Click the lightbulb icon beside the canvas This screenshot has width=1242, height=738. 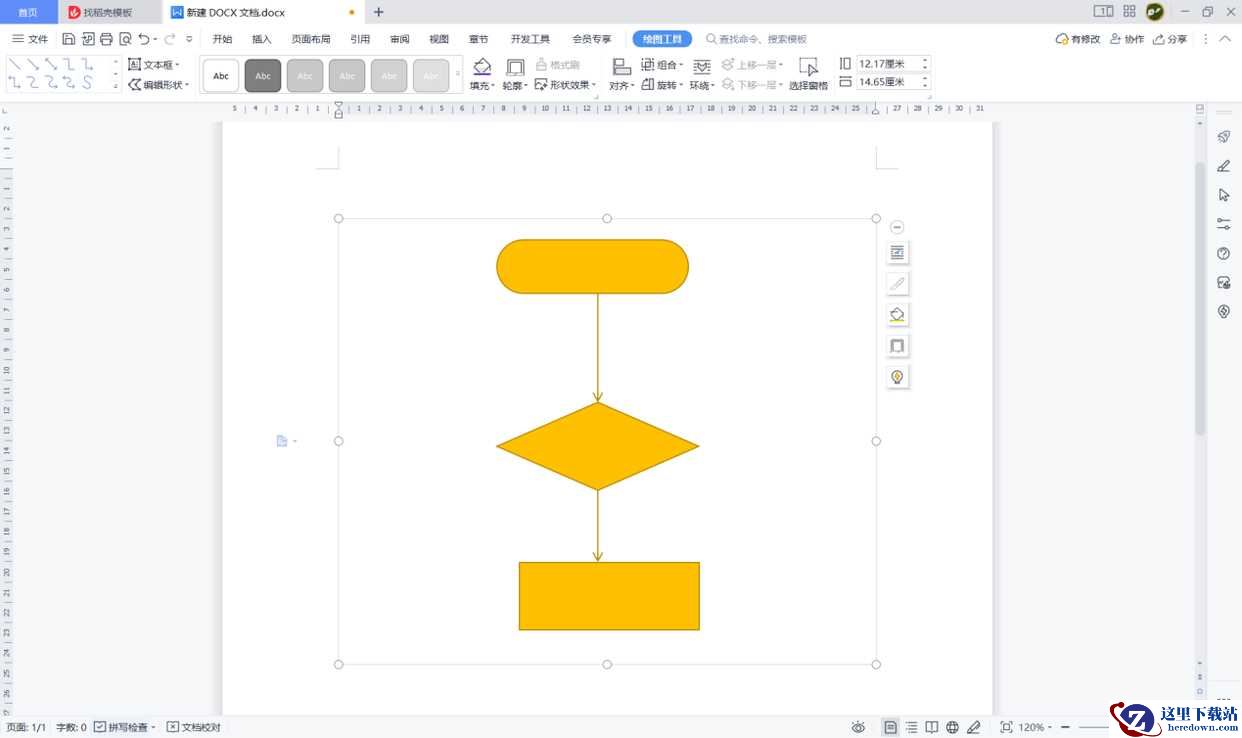897,377
